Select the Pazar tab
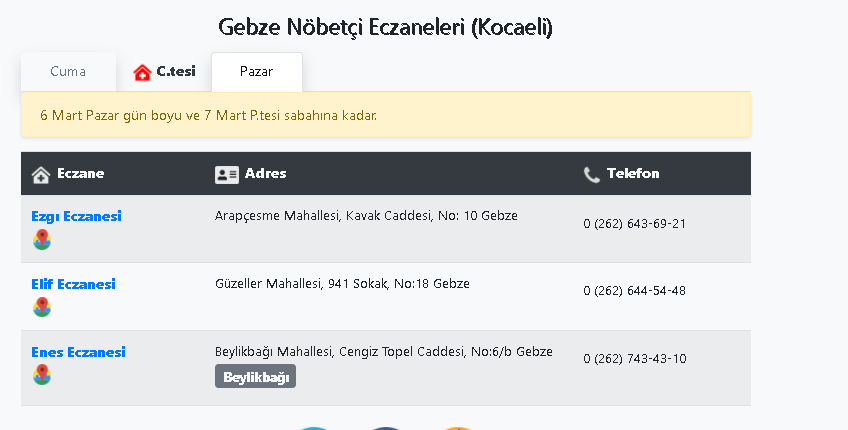This screenshot has height=430, width=848. 256,72
